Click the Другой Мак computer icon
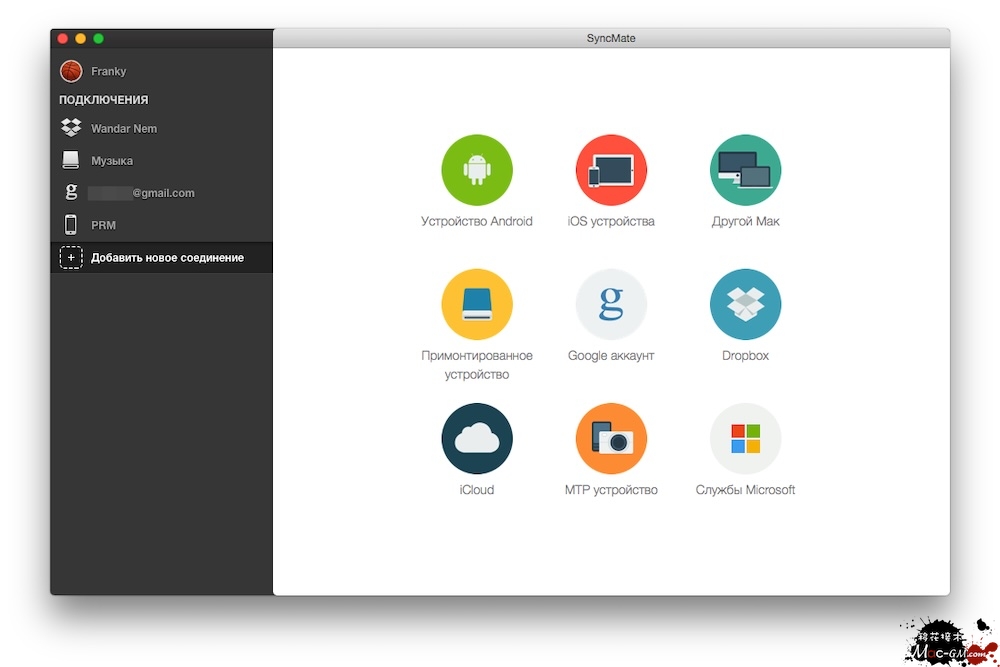This screenshot has width=1000, height=667. (745, 171)
